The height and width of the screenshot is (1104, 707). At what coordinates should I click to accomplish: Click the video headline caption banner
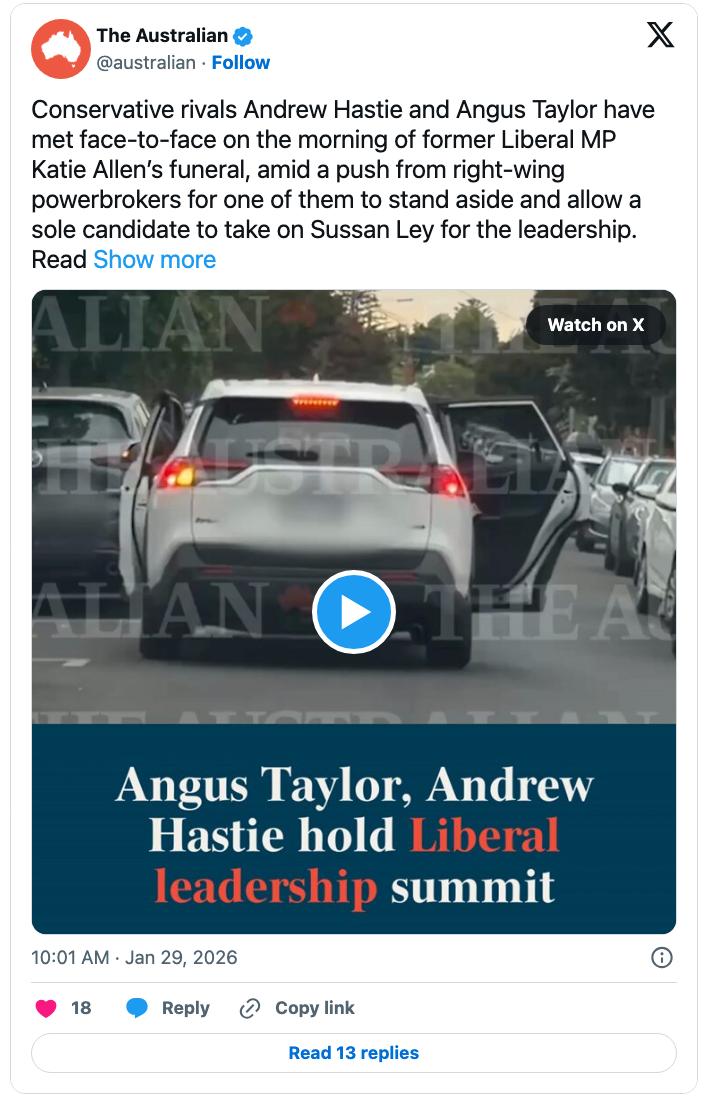[x=354, y=829]
